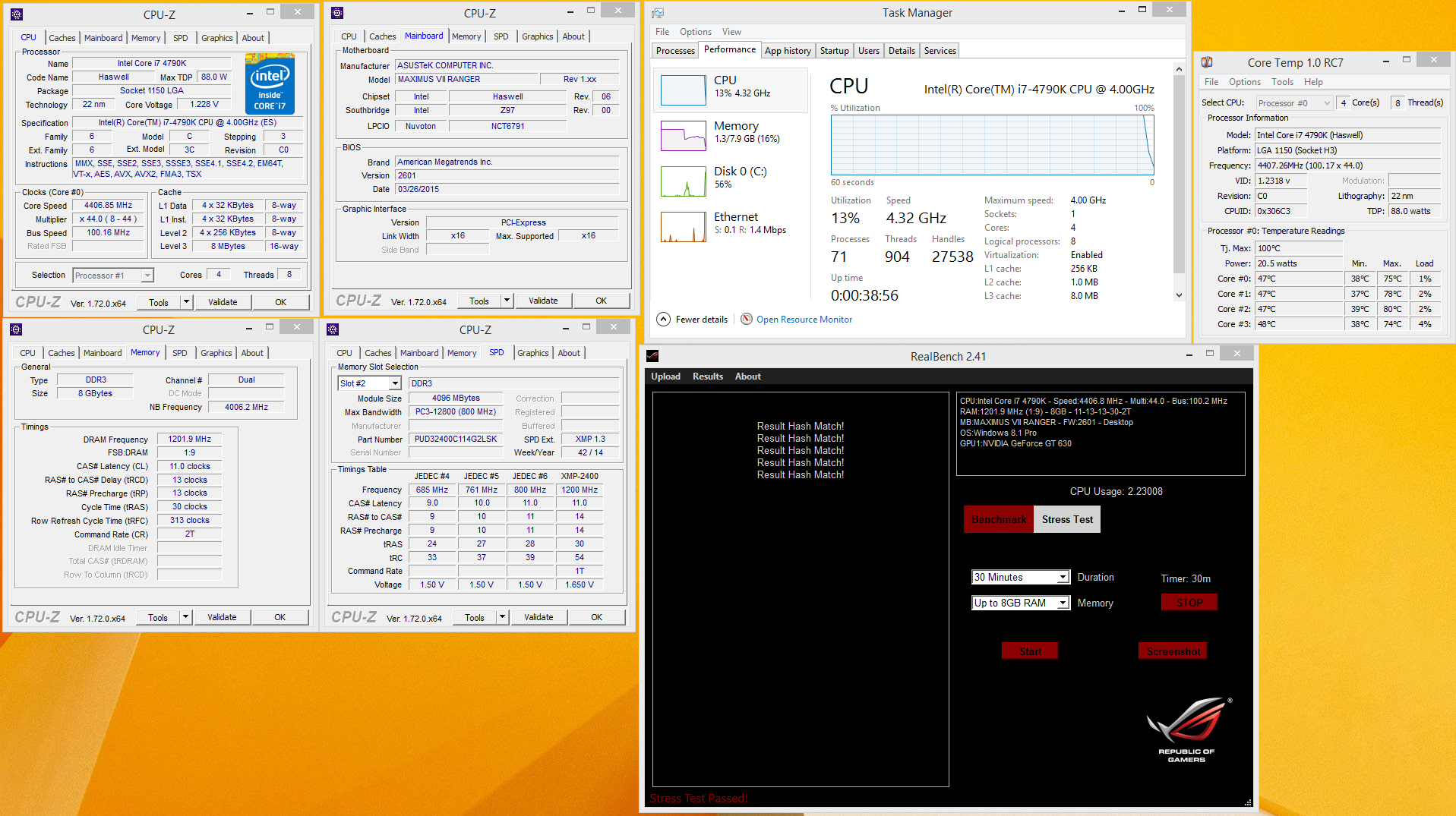Click Validate in the top-left CPU-Z window
The width and height of the screenshot is (1456, 816).
pos(223,302)
